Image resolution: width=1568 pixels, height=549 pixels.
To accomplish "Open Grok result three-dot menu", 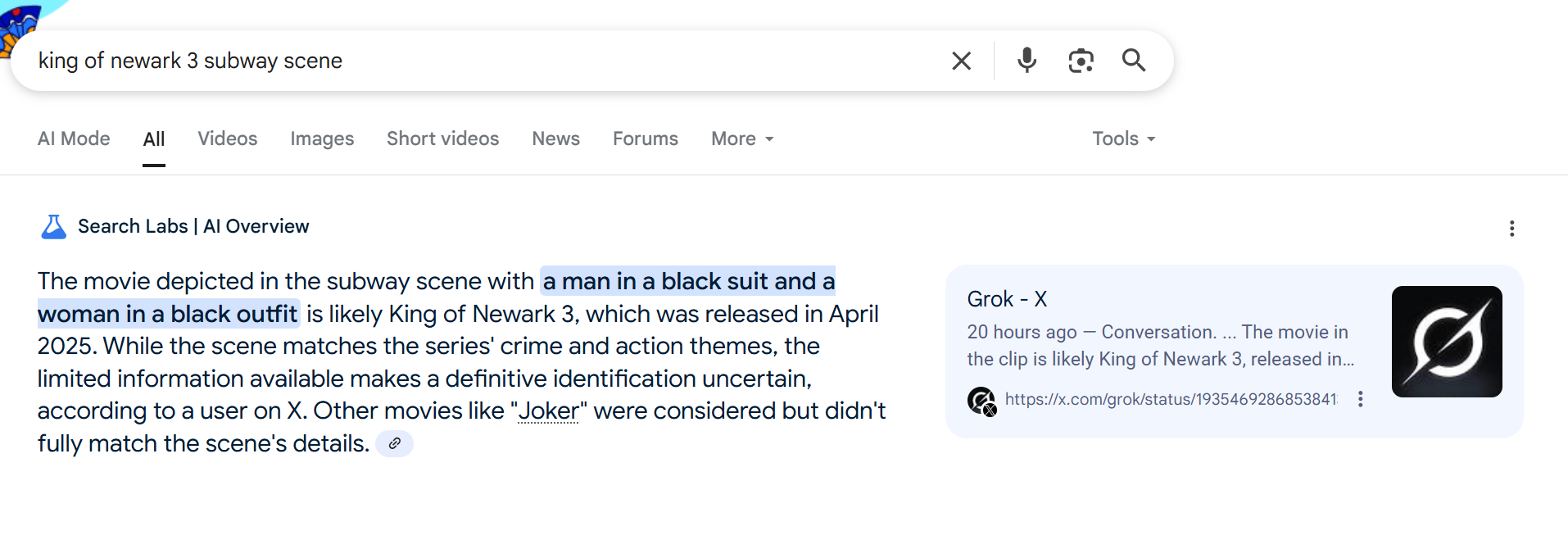I will coord(1360,399).
